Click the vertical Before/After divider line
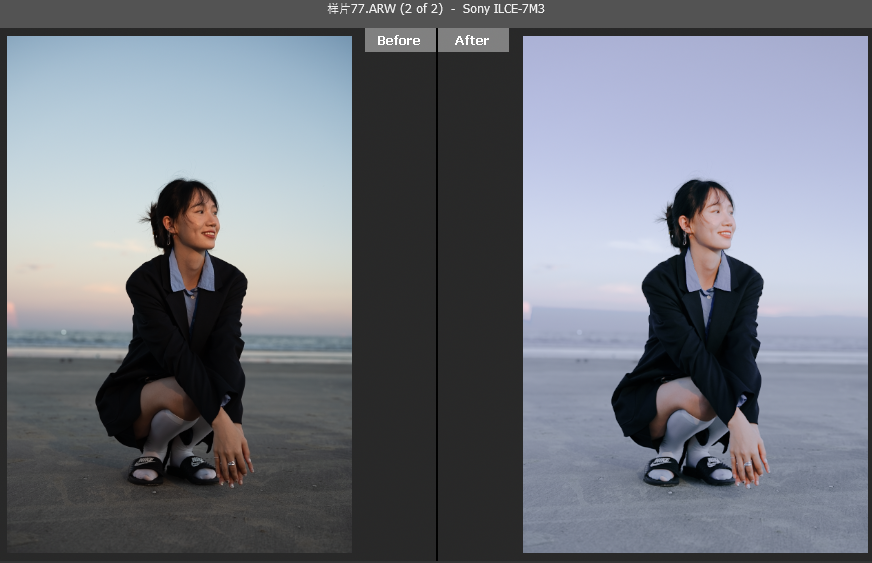This screenshot has width=872, height=563. pos(437,300)
